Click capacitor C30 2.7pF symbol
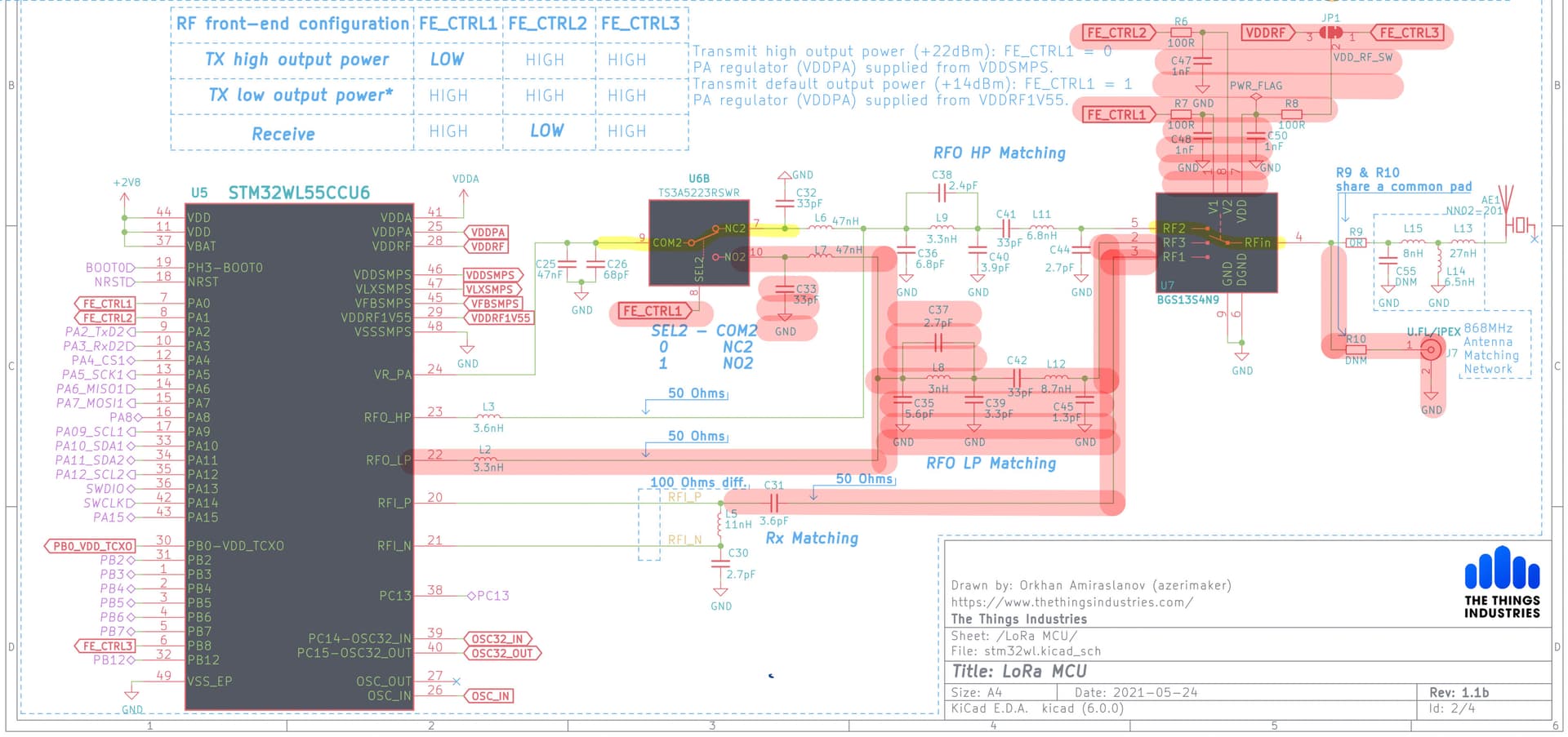This screenshot has width=1568, height=737. 719,562
